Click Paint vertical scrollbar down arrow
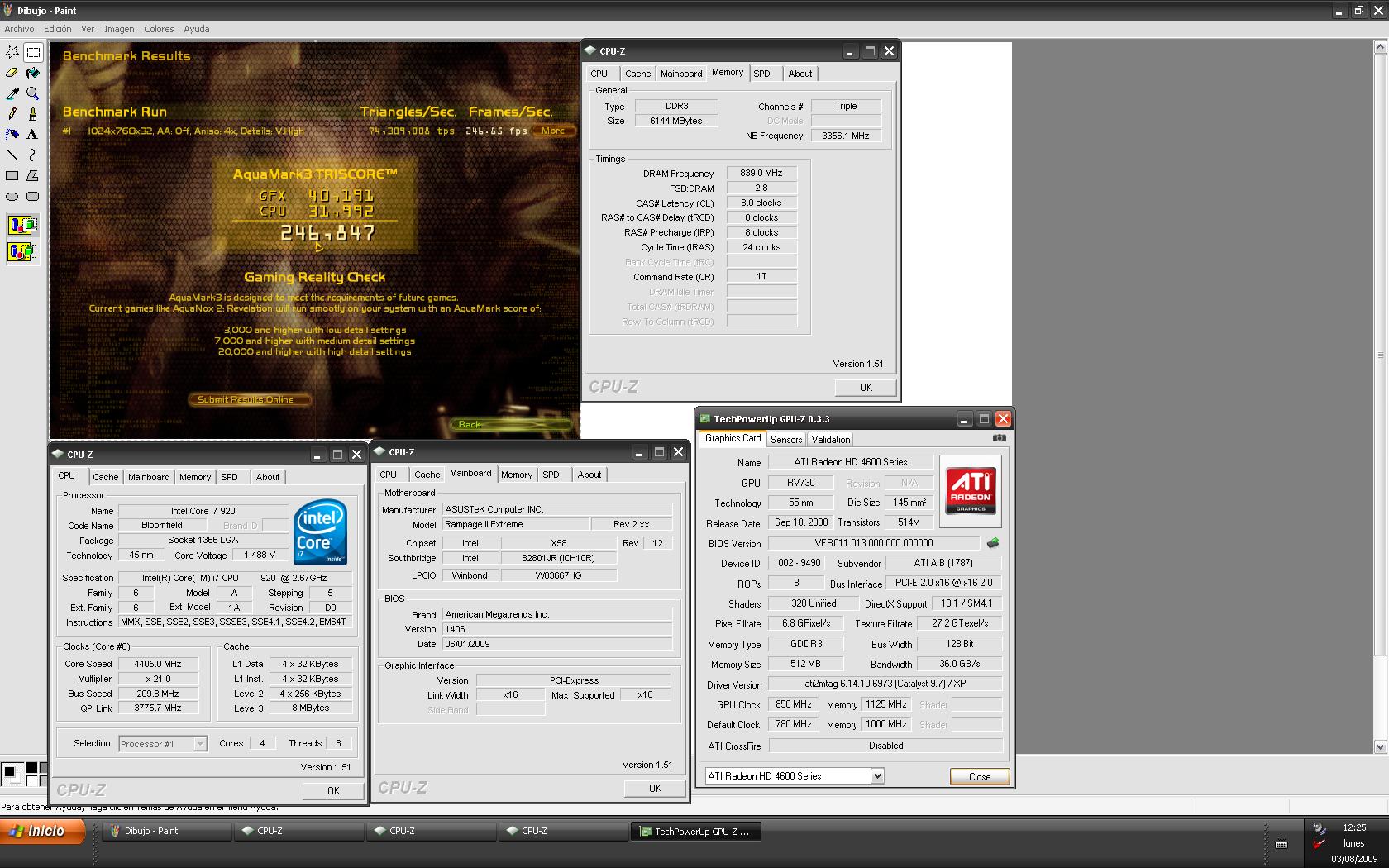This screenshot has height=868, width=1389. pyautogui.click(x=1379, y=746)
